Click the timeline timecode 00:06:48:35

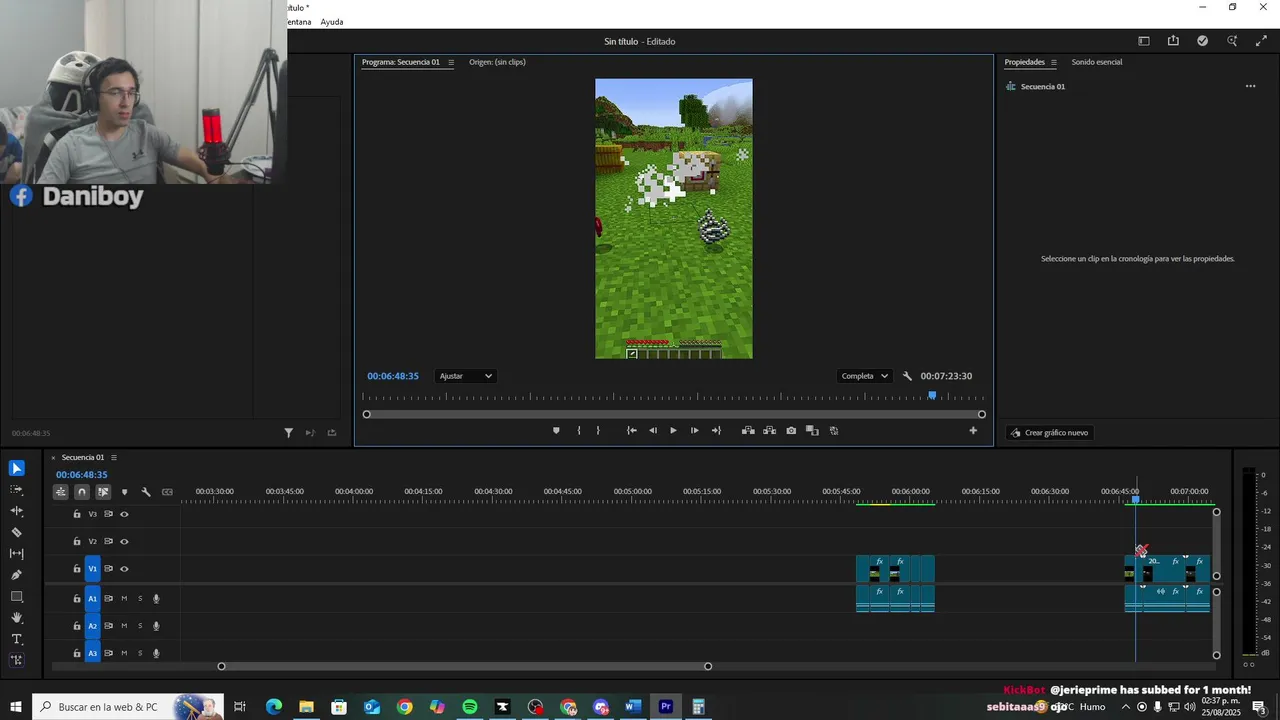pyautogui.click(x=81, y=475)
